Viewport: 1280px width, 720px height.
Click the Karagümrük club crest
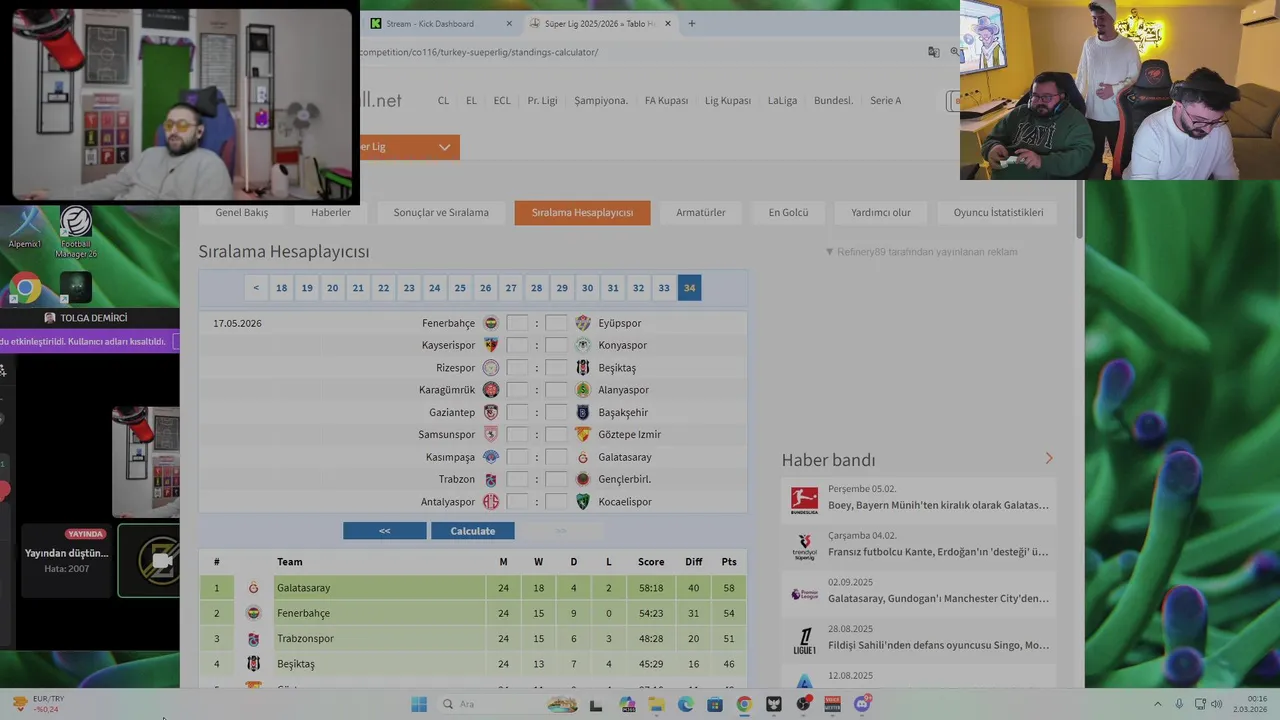491,390
